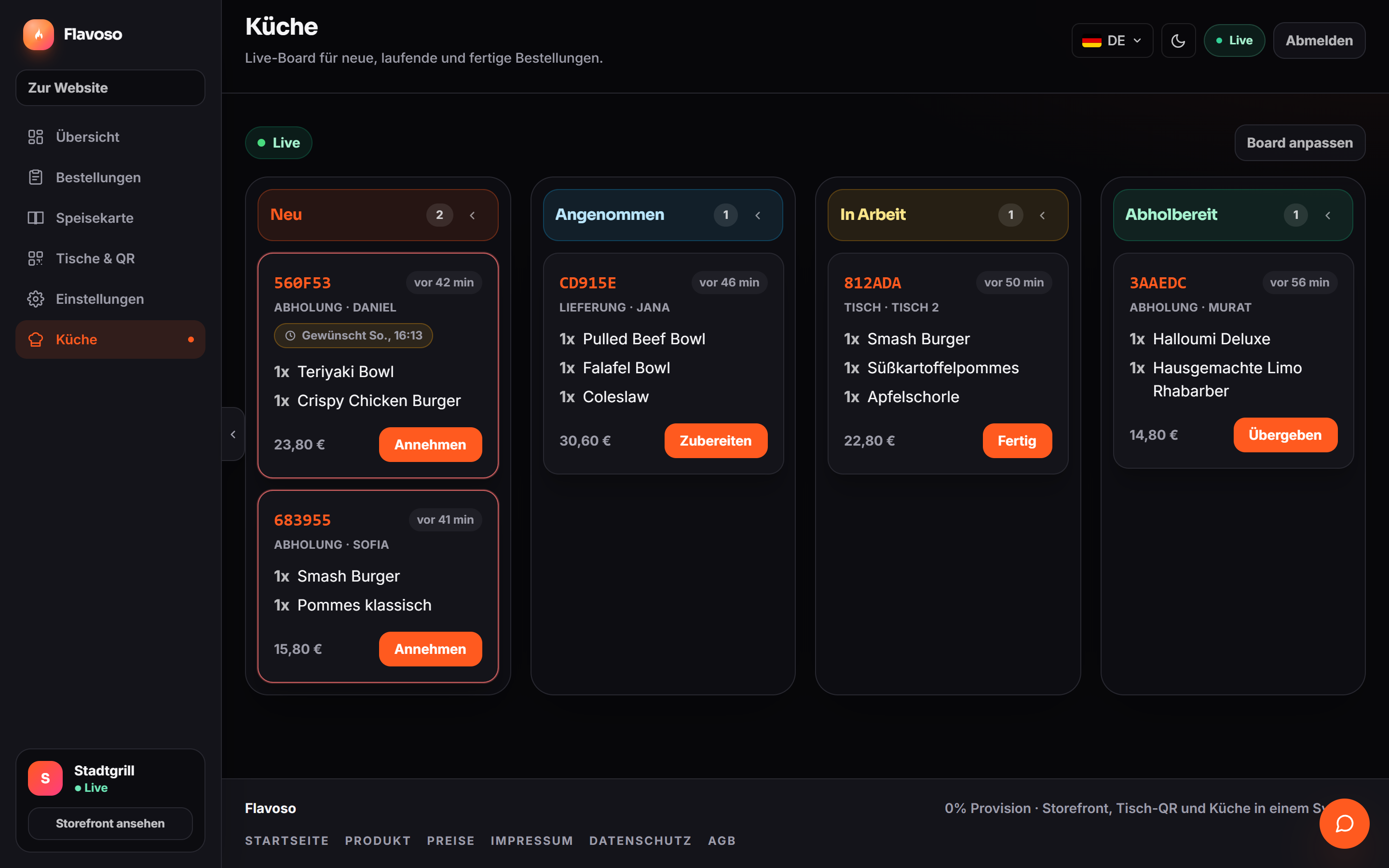Open the Impressum footer link

coord(531,841)
